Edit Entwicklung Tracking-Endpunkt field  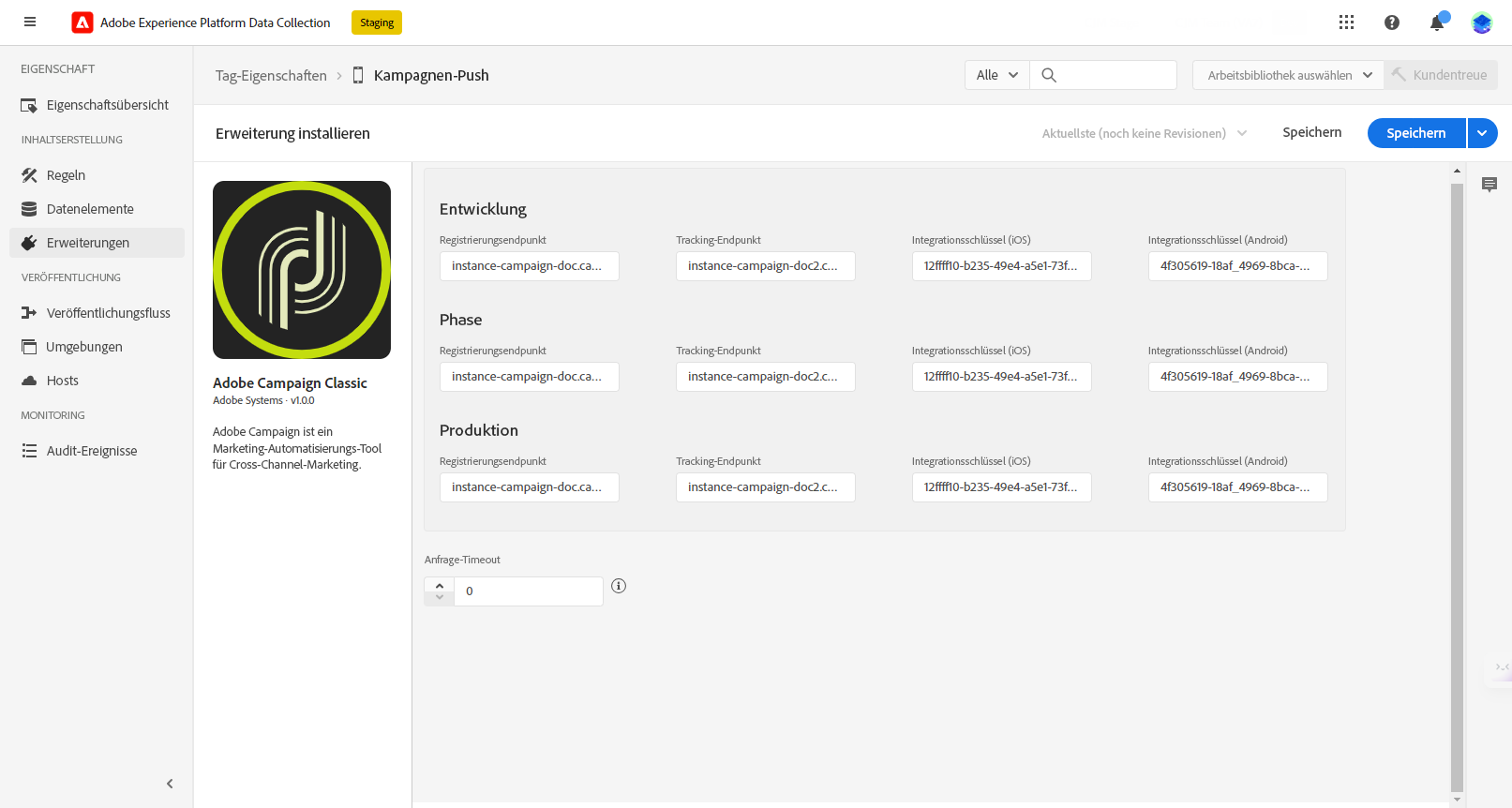(x=766, y=266)
